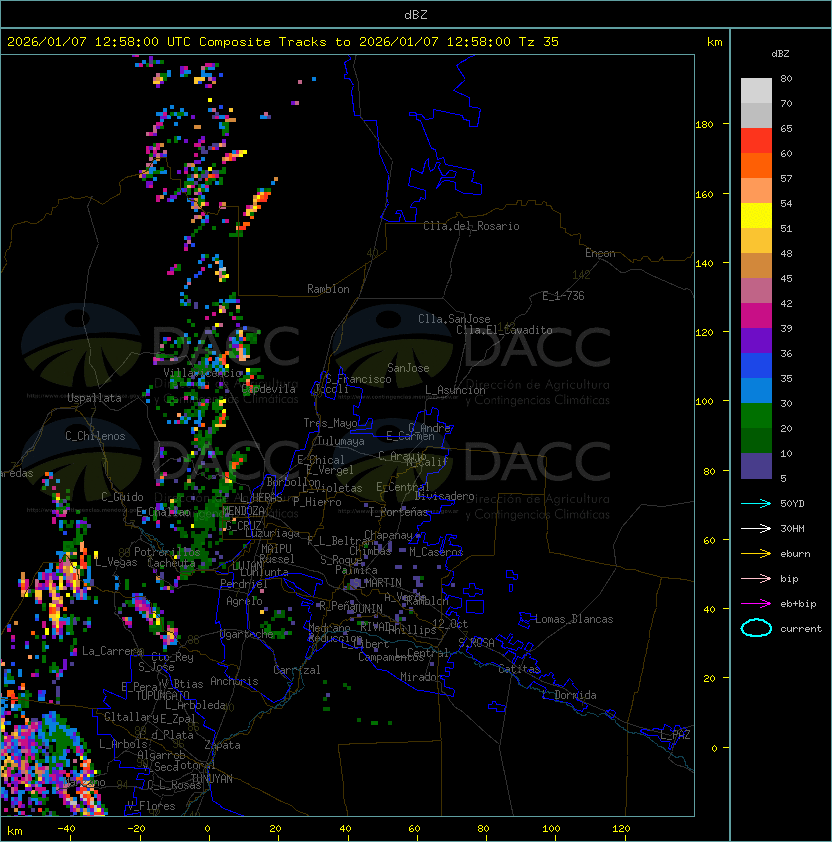Click the 'eb+bip' legend label
The width and height of the screenshot is (832, 842).
[x=798, y=604]
